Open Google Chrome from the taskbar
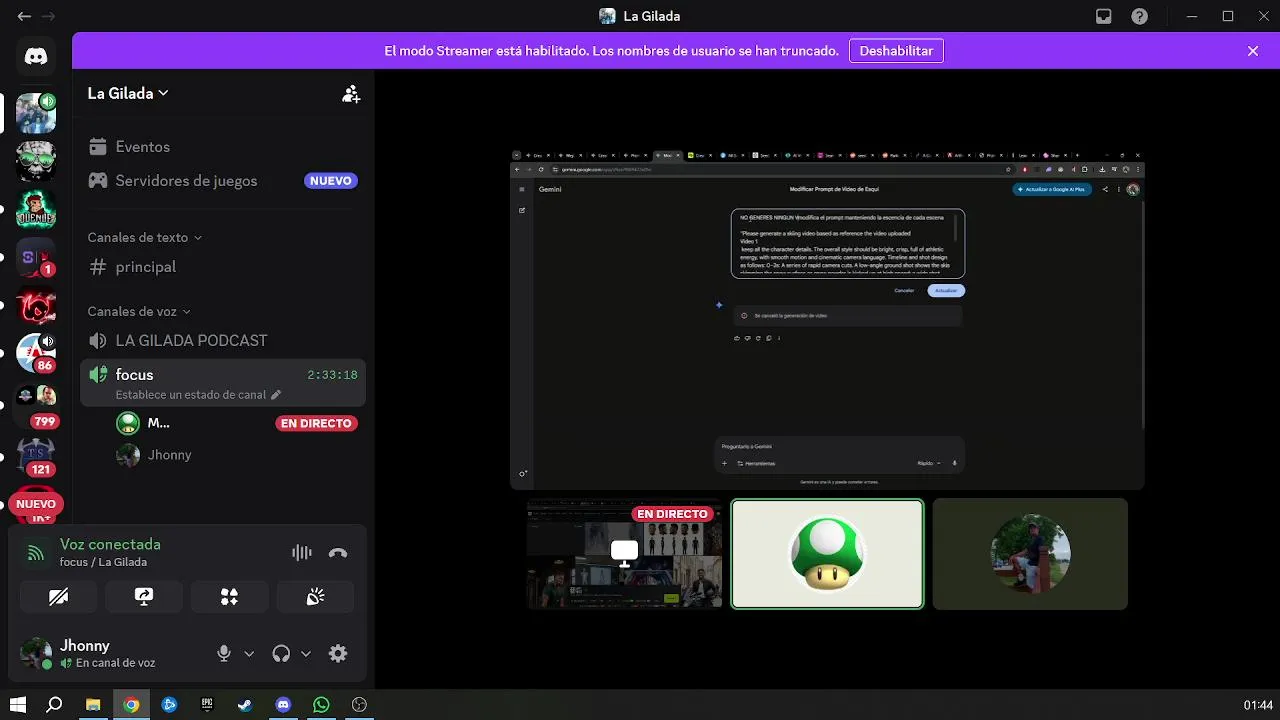 (x=131, y=705)
